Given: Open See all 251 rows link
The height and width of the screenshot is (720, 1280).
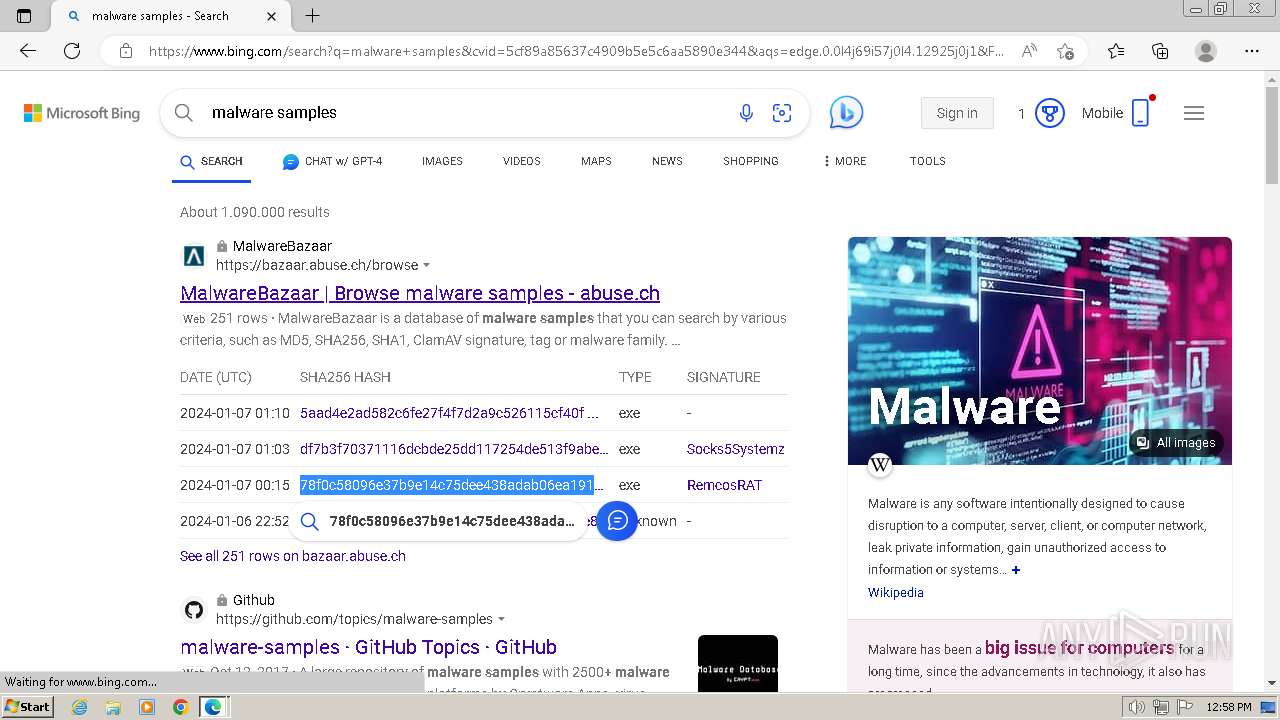Looking at the screenshot, I should [x=293, y=556].
